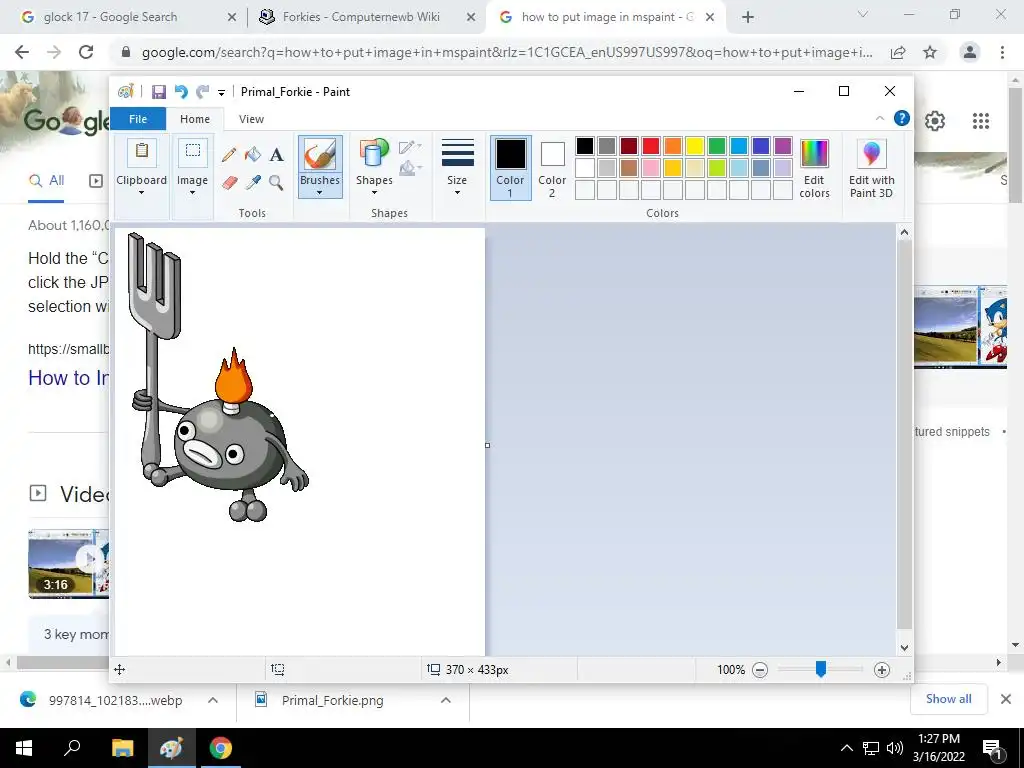Adjust the Paint zoom slider handle

click(821, 669)
